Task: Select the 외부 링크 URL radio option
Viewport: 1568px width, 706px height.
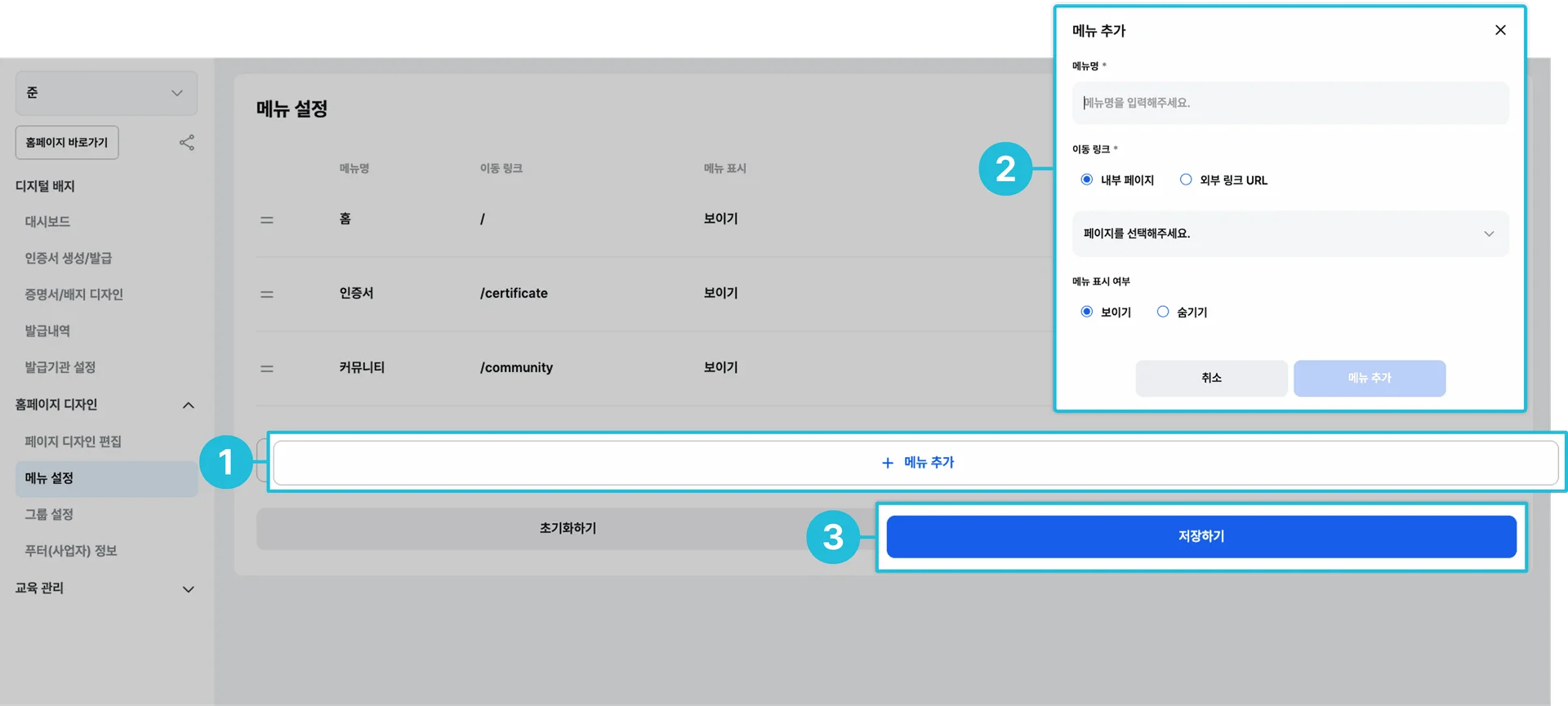Action: tap(1186, 180)
